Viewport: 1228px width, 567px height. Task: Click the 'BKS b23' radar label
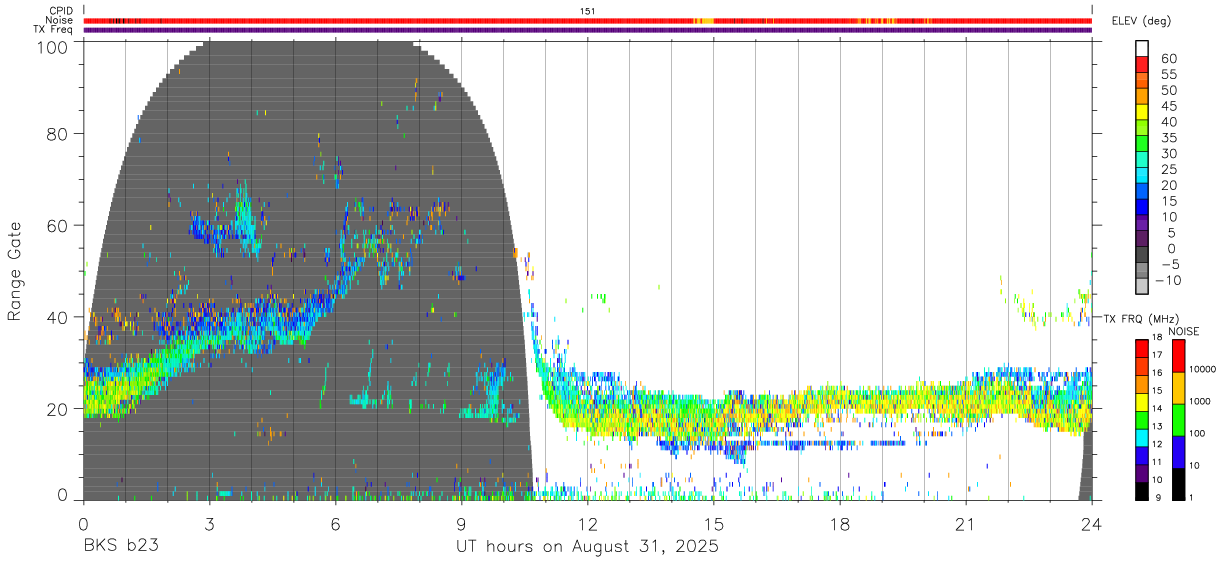(120, 547)
